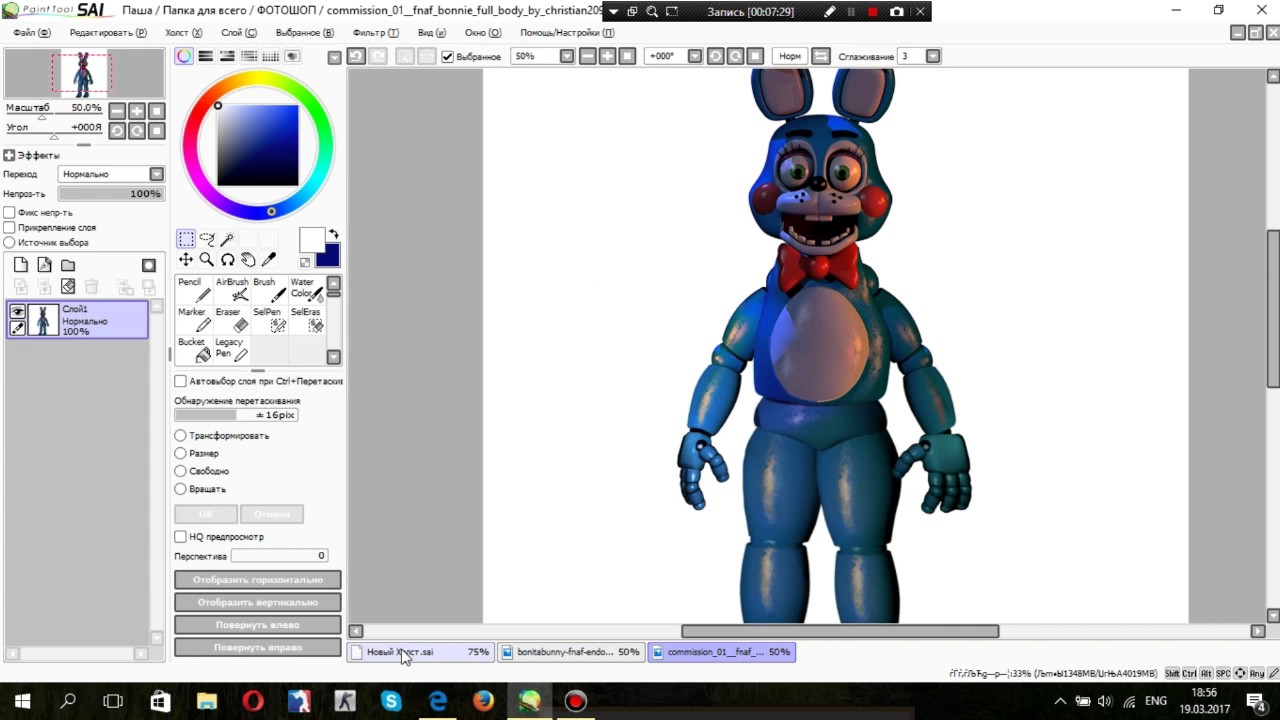
Task: Click the Eyedropper color picker tool
Action: [x=269, y=260]
